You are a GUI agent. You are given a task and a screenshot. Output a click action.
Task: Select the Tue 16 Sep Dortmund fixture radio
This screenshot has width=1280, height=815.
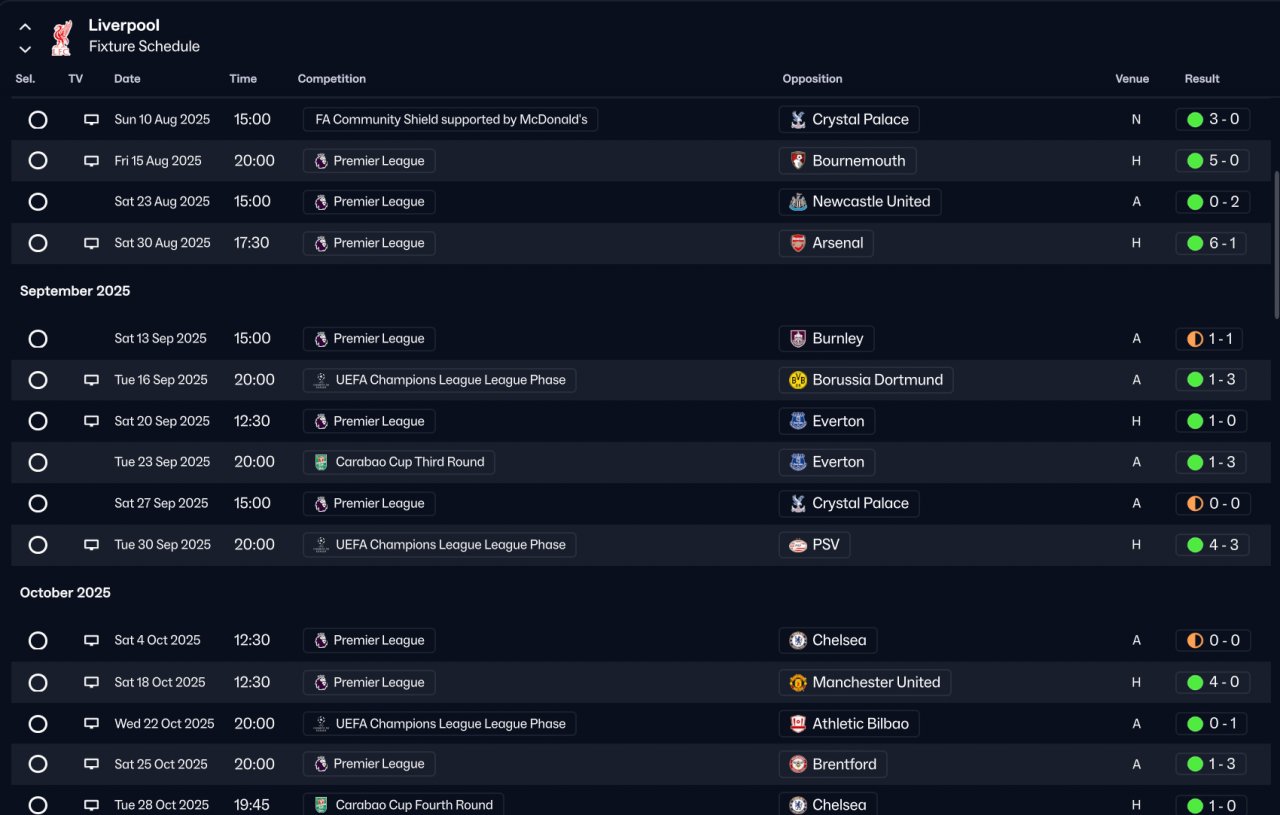(x=38, y=380)
